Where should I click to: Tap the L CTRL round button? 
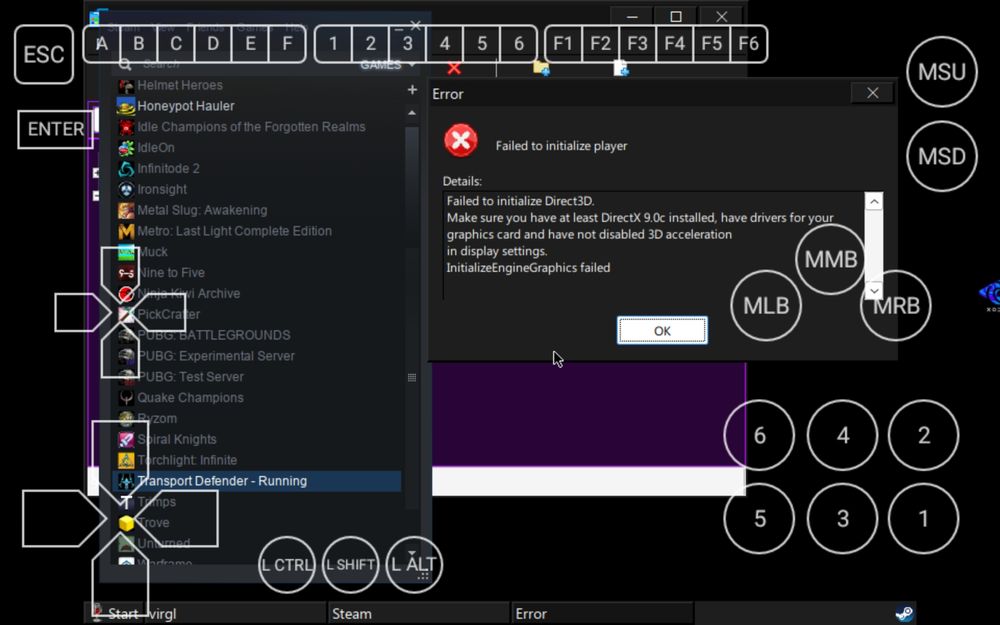[286, 565]
